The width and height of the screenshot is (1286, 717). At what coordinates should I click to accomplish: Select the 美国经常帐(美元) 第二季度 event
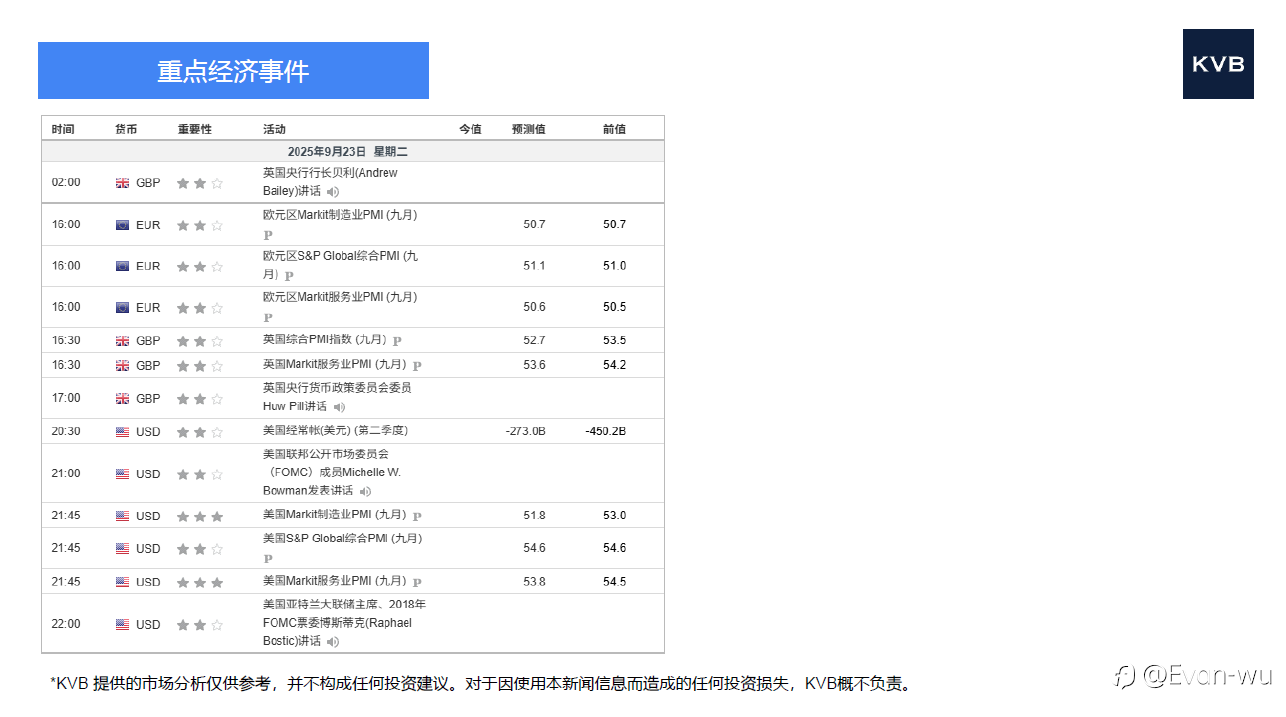tap(335, 431)
